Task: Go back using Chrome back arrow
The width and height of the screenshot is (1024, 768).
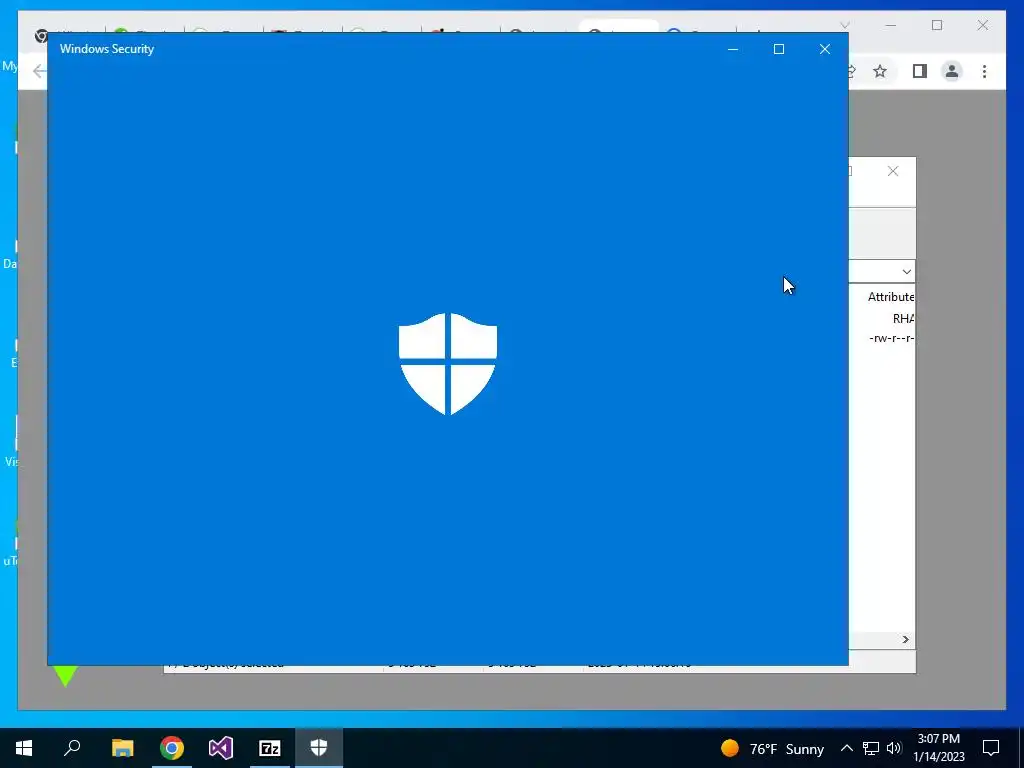Action: click(x=39, y=71)
